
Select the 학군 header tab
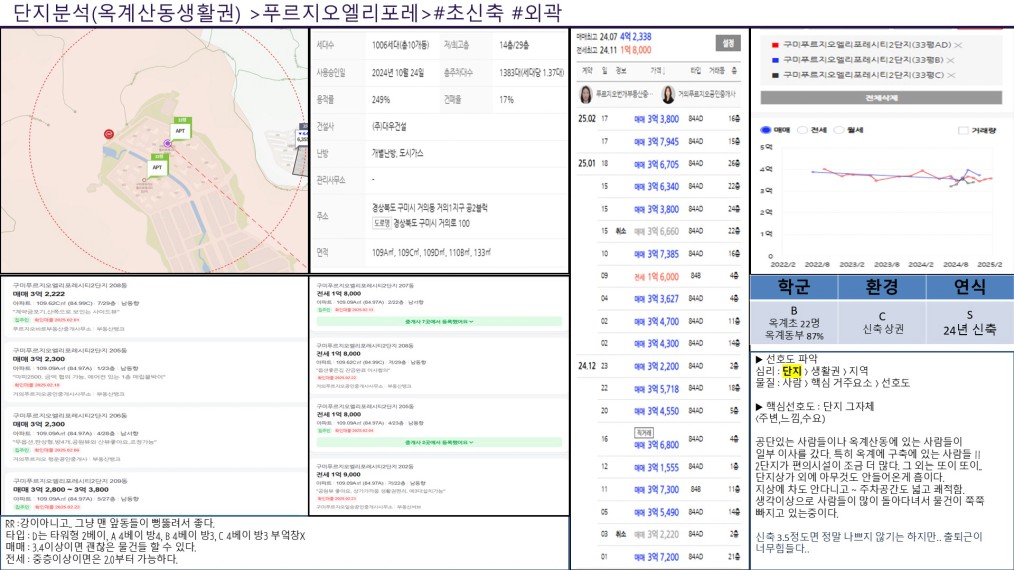click(x=793, y=287)
